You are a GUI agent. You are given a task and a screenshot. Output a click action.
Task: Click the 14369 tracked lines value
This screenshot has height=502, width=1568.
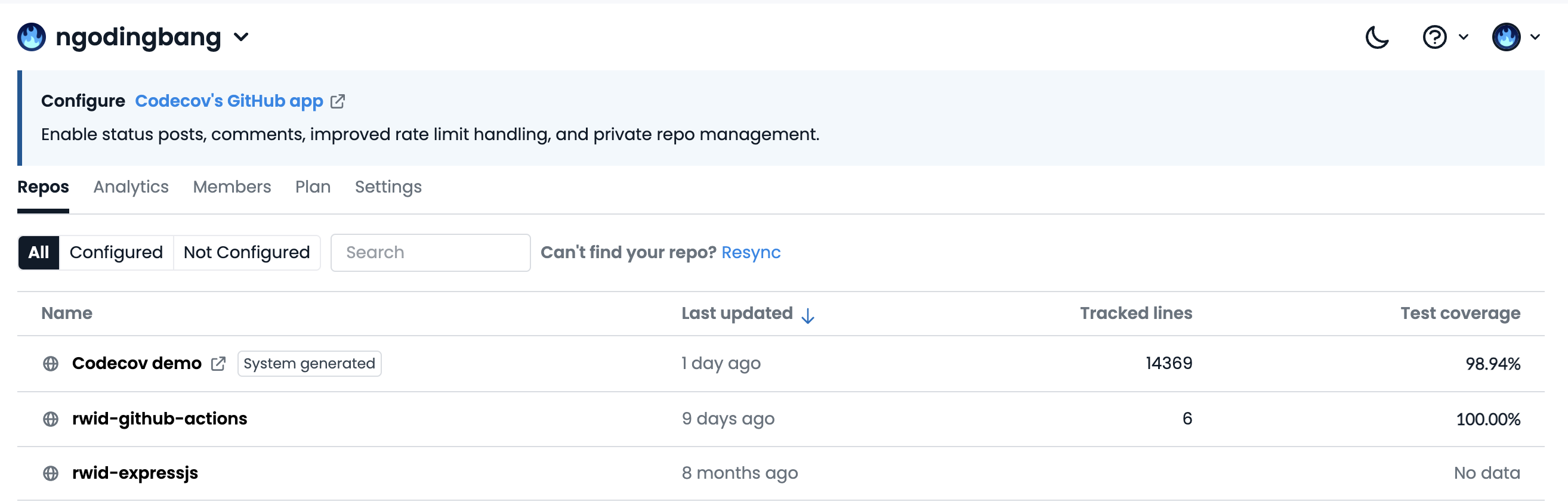(x=1169, y=363)
